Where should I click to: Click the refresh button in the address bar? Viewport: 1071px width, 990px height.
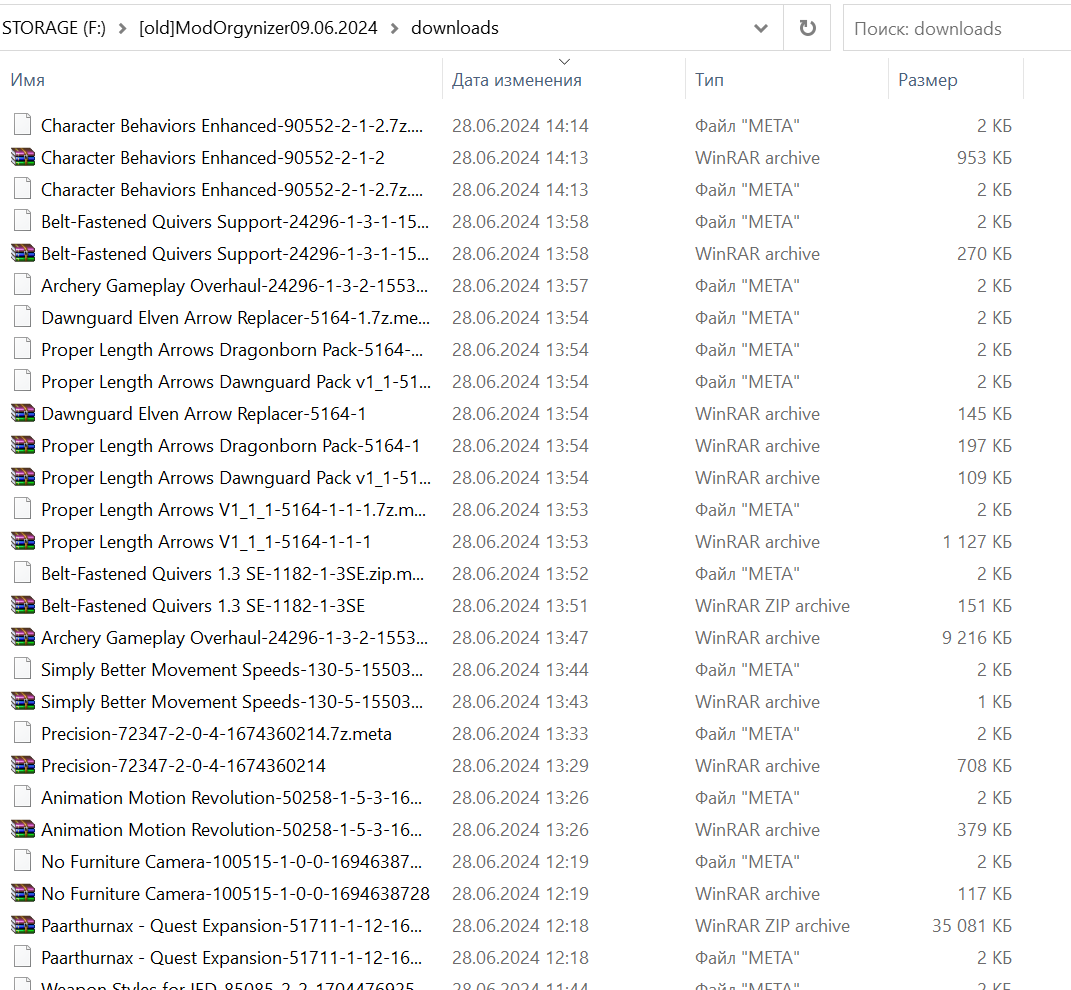[807, 28]
